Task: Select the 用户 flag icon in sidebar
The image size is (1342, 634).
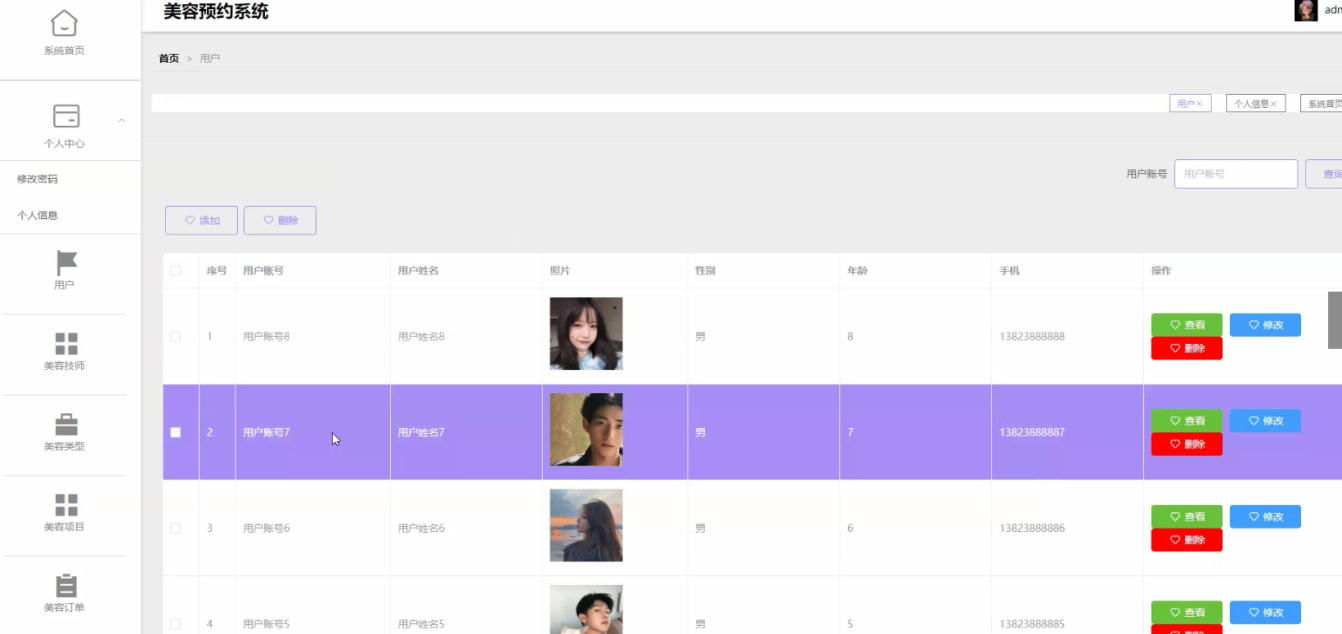Action: point(66,263)
